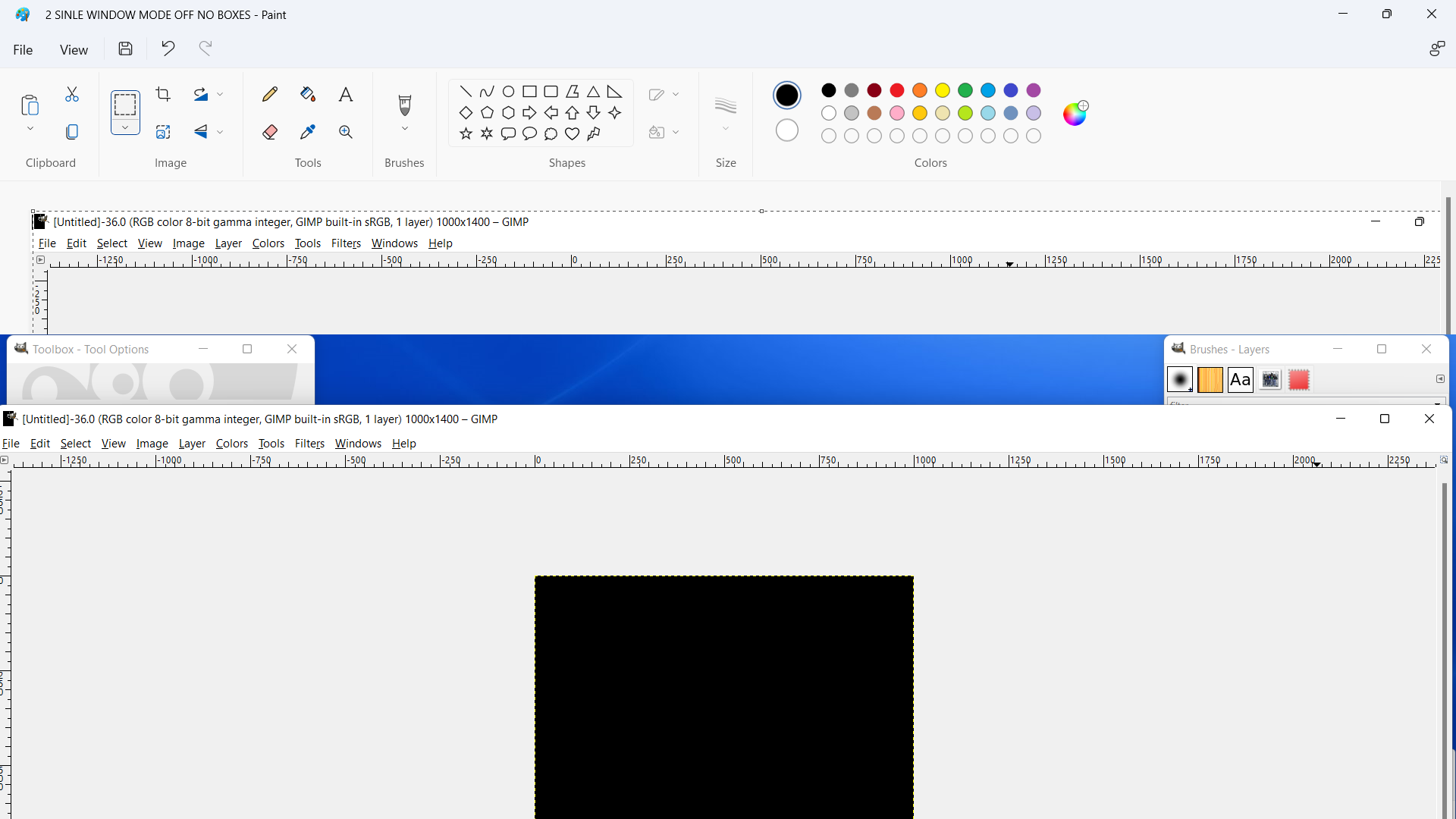Select the Color picker eyedropper tool
This screenshot has width=1456, height=819.
pyautogui.click(x=308, y=132)
